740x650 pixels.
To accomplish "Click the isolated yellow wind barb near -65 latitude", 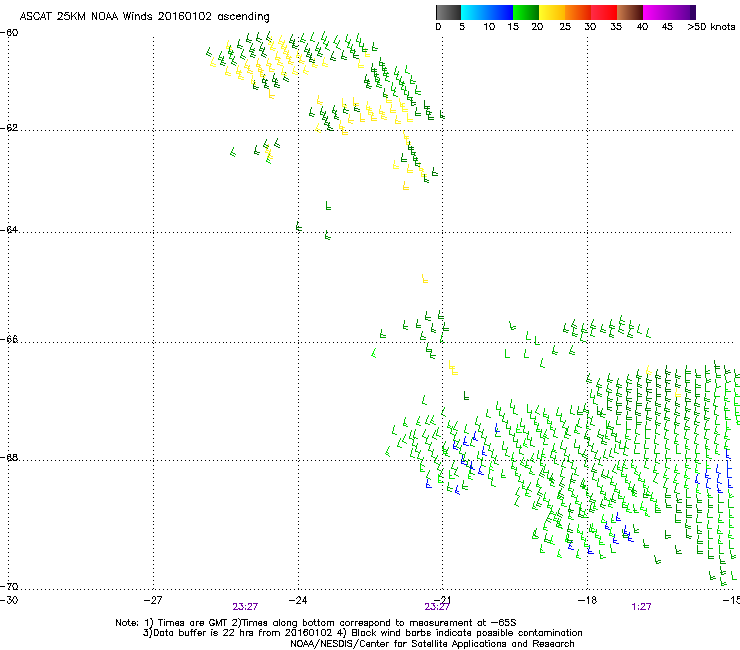I will (x=425, y=279).
